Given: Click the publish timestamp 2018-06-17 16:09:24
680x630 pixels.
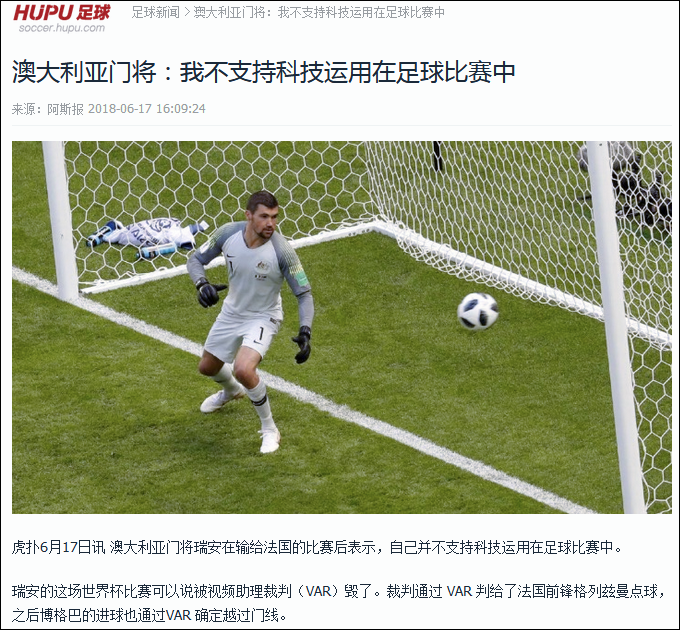Looking at the screenshot, I should point(147,108).
